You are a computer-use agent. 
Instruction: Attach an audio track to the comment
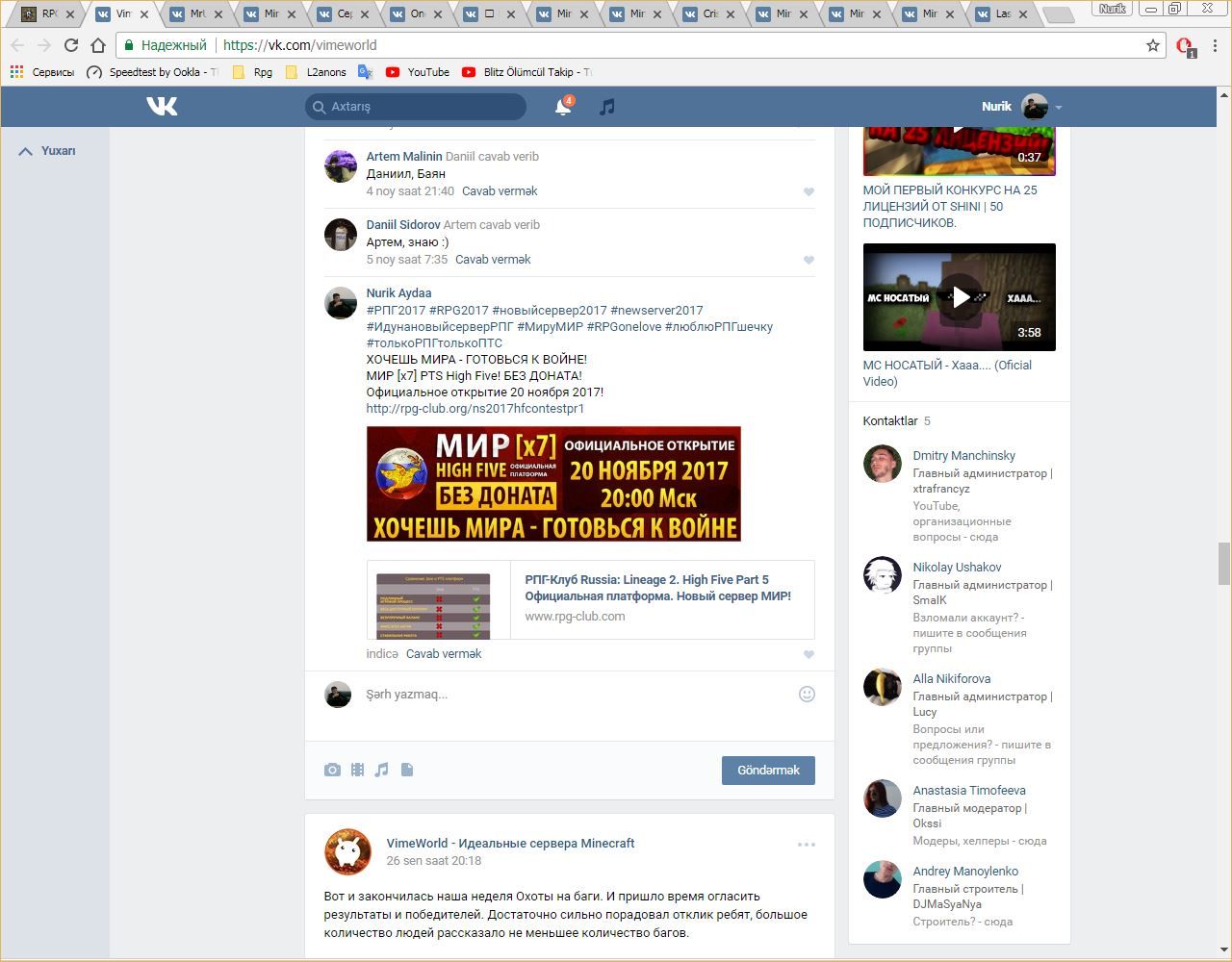click(x=382, y=770)
